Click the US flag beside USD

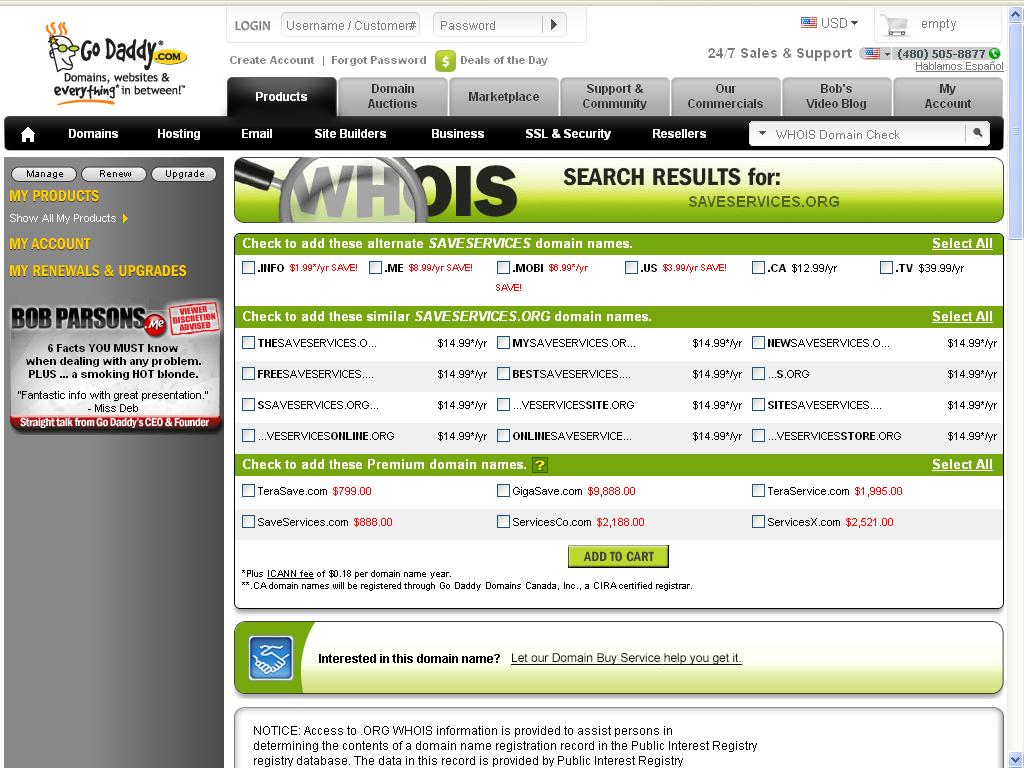pos(808,23)
